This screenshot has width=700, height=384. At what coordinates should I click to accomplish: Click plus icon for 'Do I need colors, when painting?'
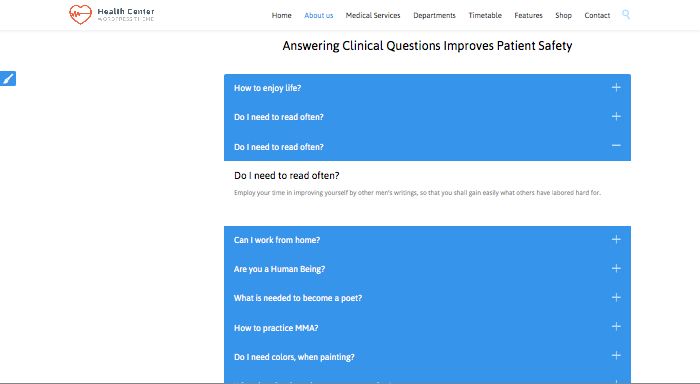point(616,356)
